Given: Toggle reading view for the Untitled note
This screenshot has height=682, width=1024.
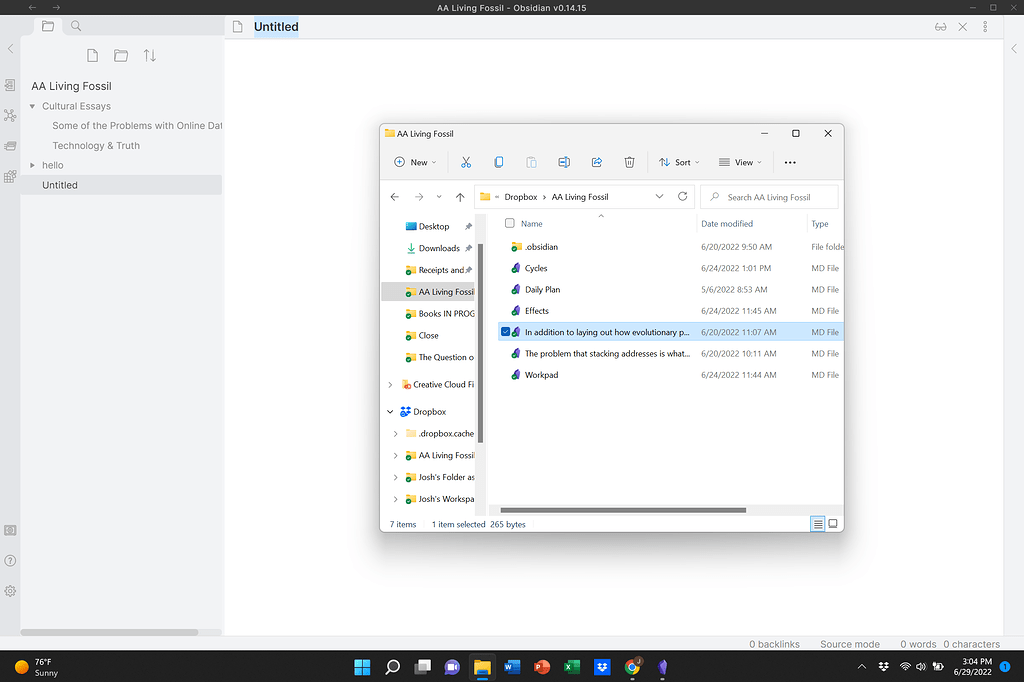Looking at the screenshot, I should click(x=940, y=27).
